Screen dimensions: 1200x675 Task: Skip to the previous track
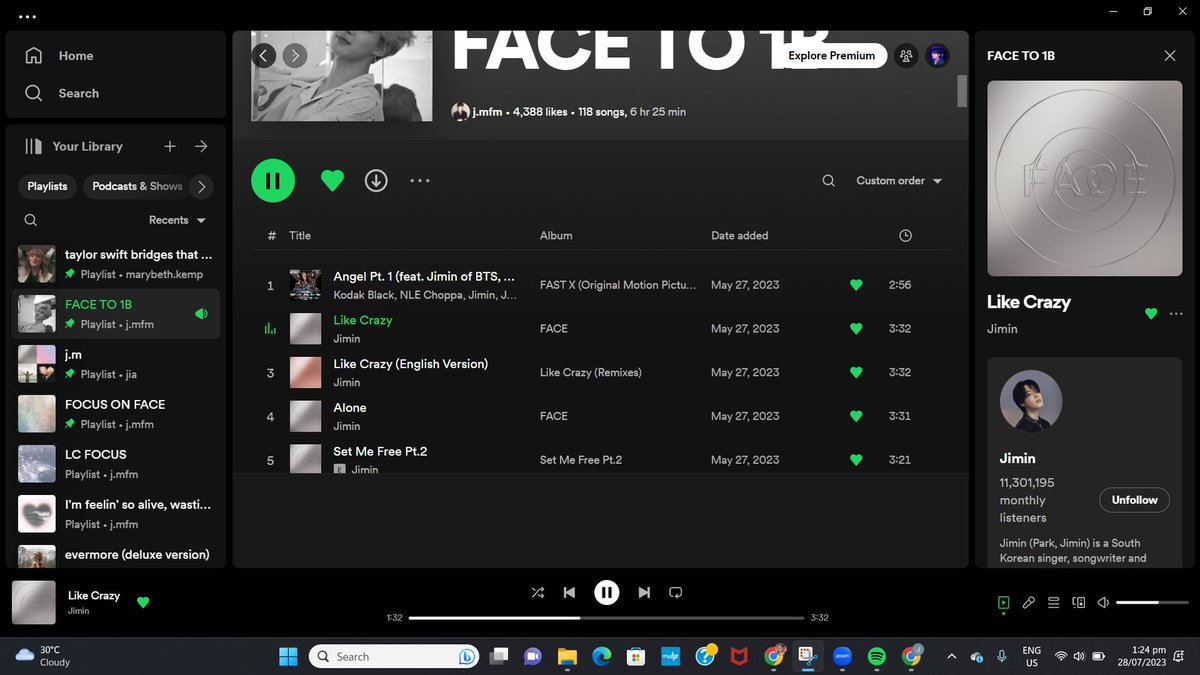569,593
